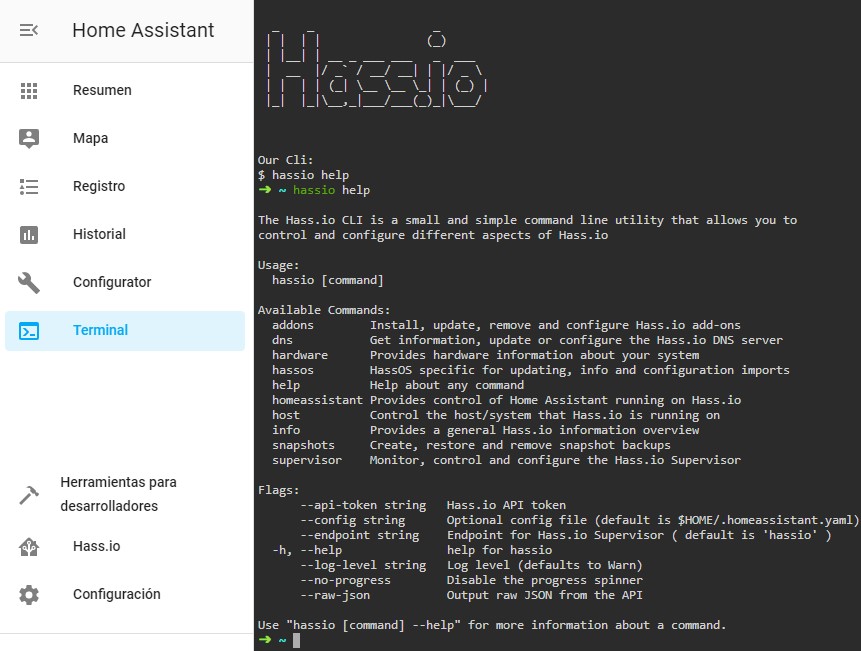
Task: Click the 'supervisor' command text
Action: point(307,460)
